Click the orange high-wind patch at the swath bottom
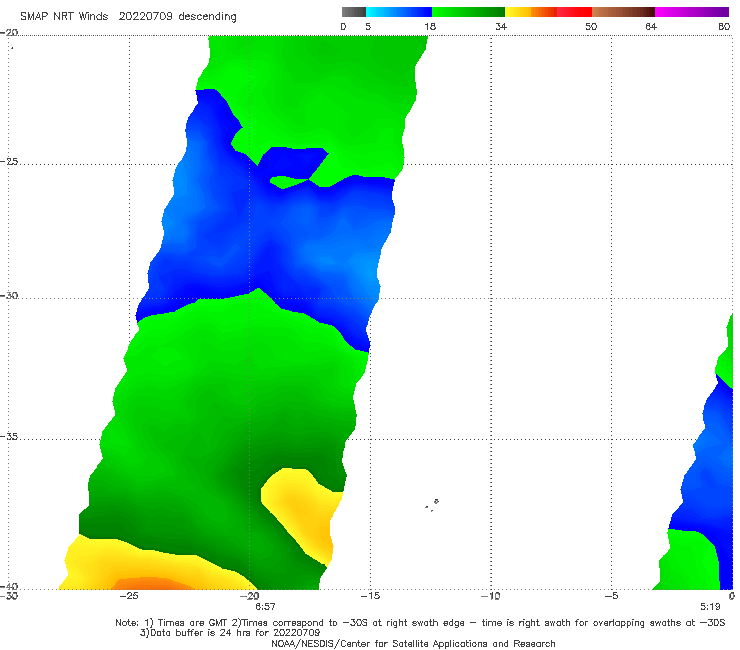The height and width of the screenshot is (650, 740). (153, 584)
